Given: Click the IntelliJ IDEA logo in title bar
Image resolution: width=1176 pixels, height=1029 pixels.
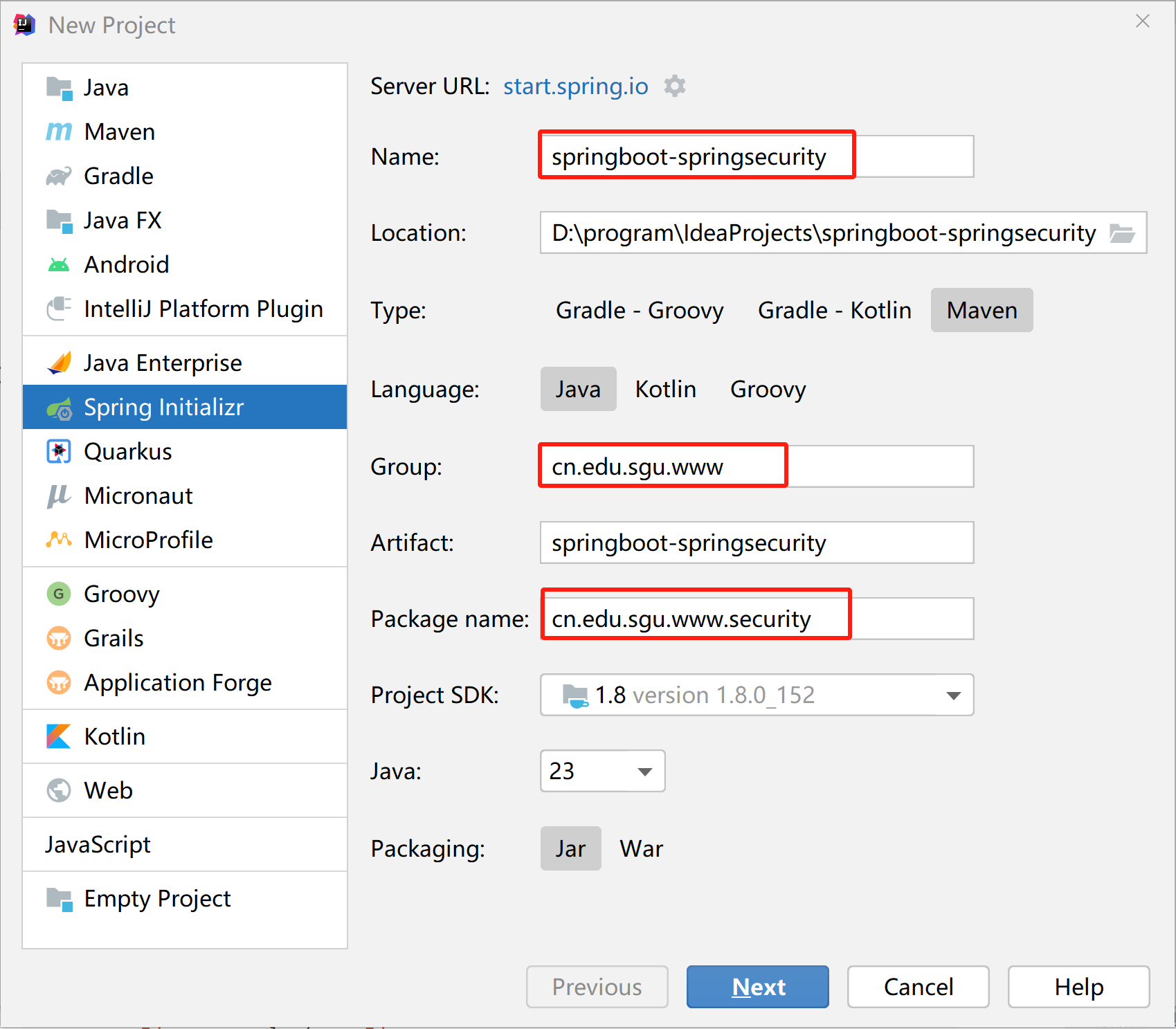Looking at the screenshot, I should pyautogui.click(x=24, y=25).
